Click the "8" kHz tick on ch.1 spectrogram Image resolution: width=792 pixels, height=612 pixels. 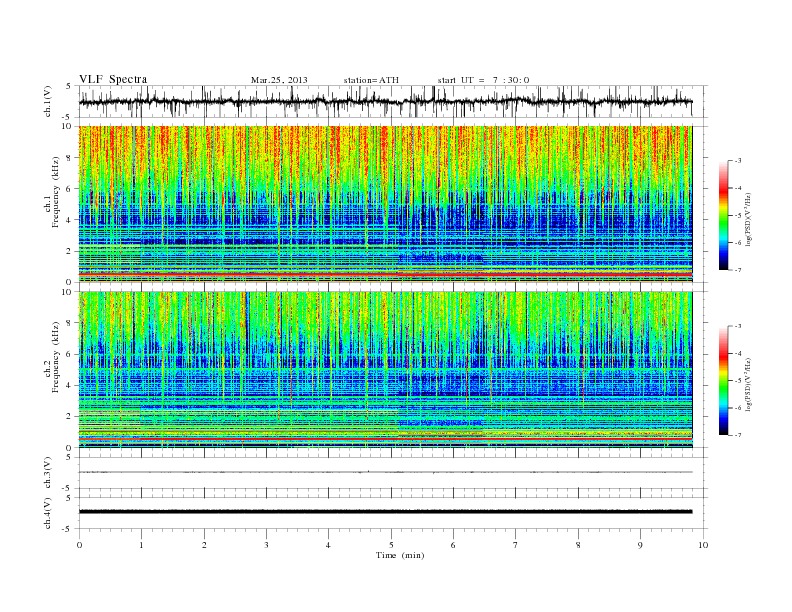(70, 158)
